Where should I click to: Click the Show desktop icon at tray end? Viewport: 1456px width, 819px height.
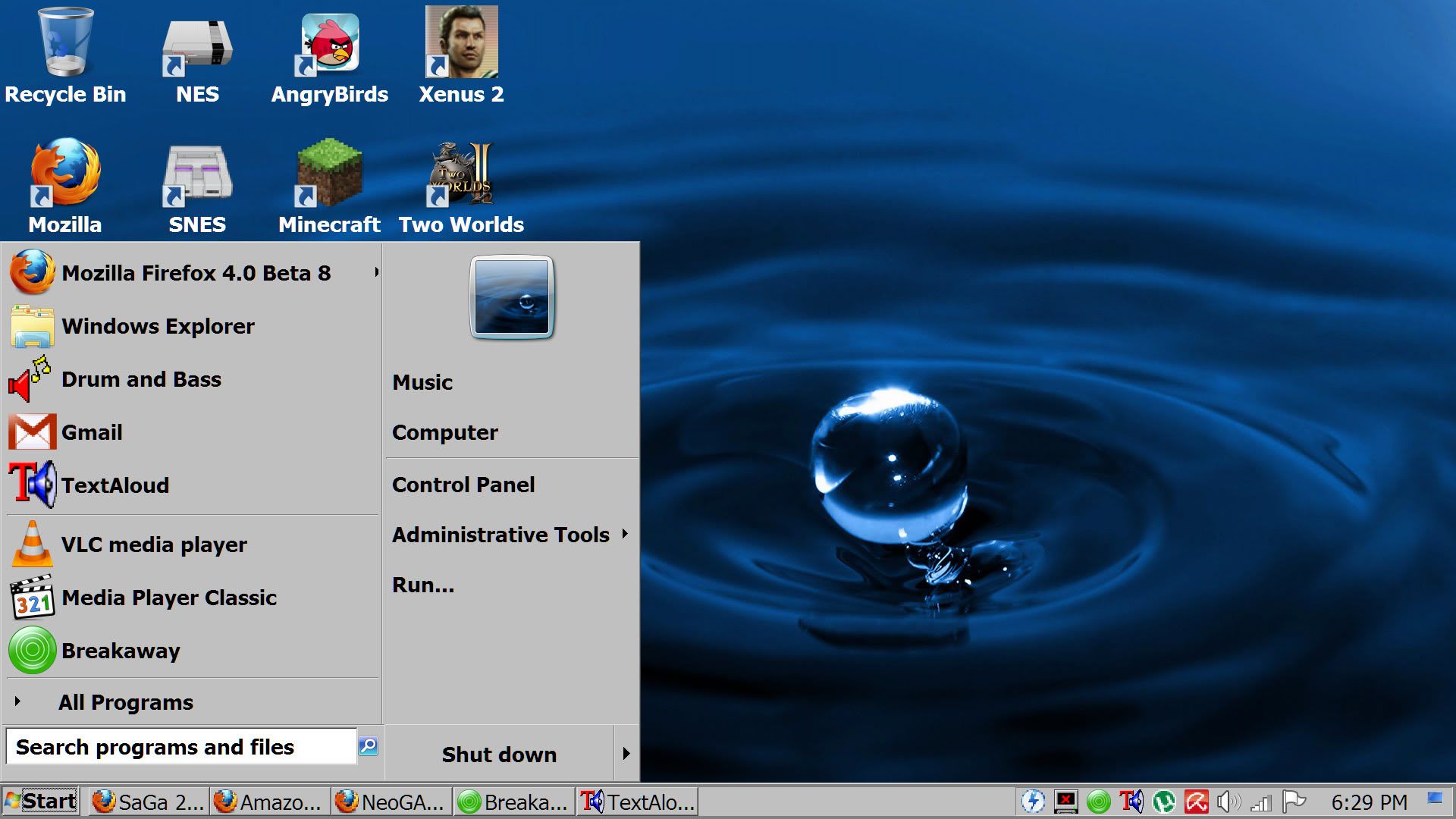[1435, 799]
